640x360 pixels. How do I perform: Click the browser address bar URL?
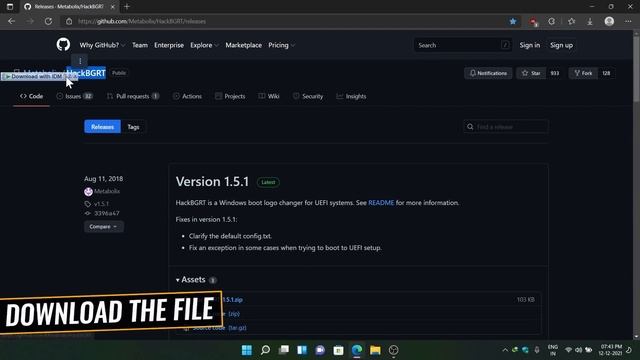pos(142,21)
